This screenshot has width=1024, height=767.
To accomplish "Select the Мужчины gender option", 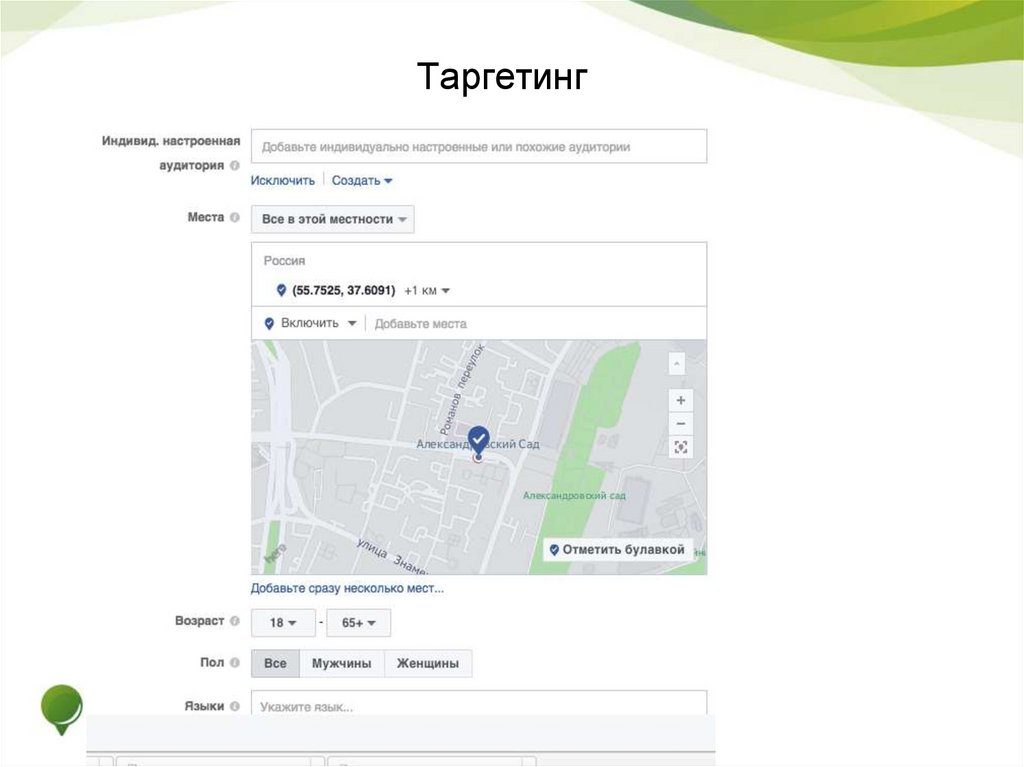I will click(x=343, y=663).
